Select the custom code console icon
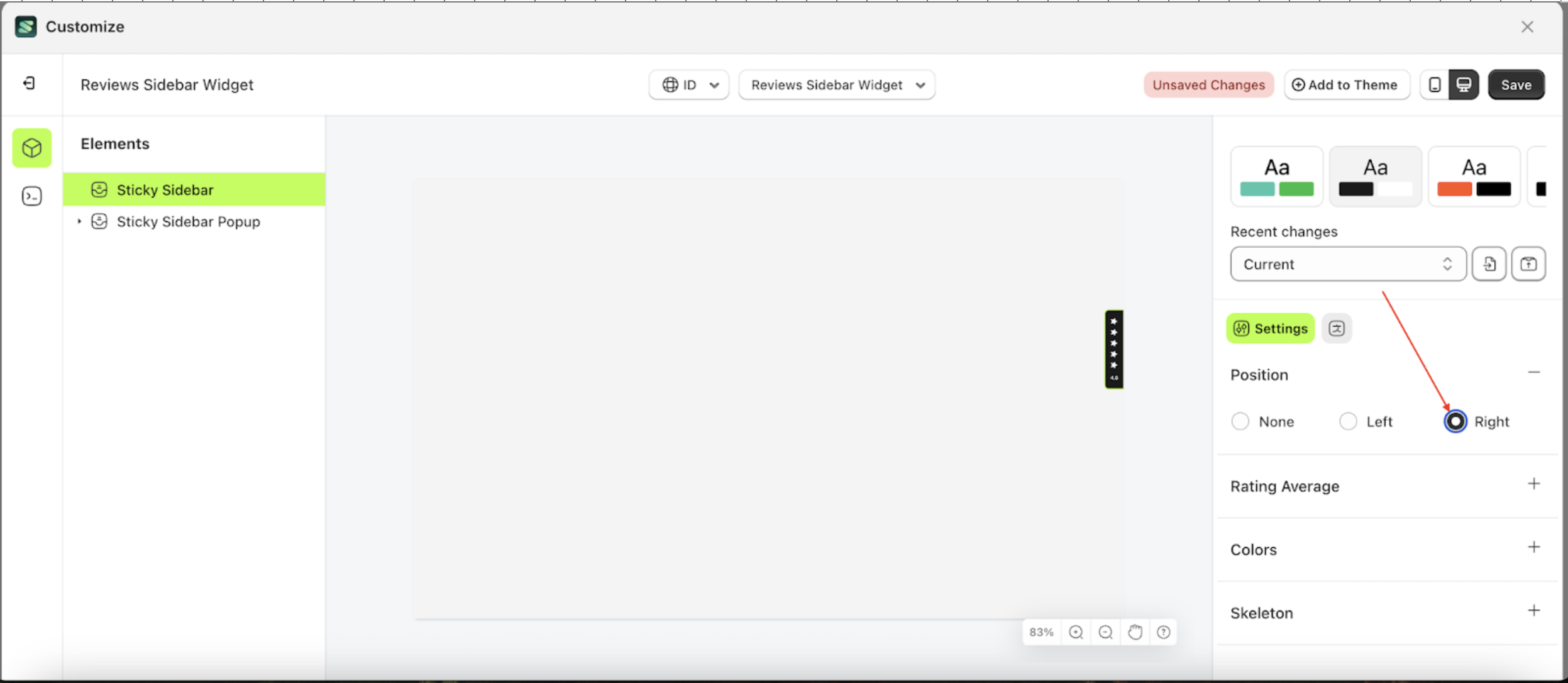Viewport: 1568px width, 683px height. [x=31, y=196]
